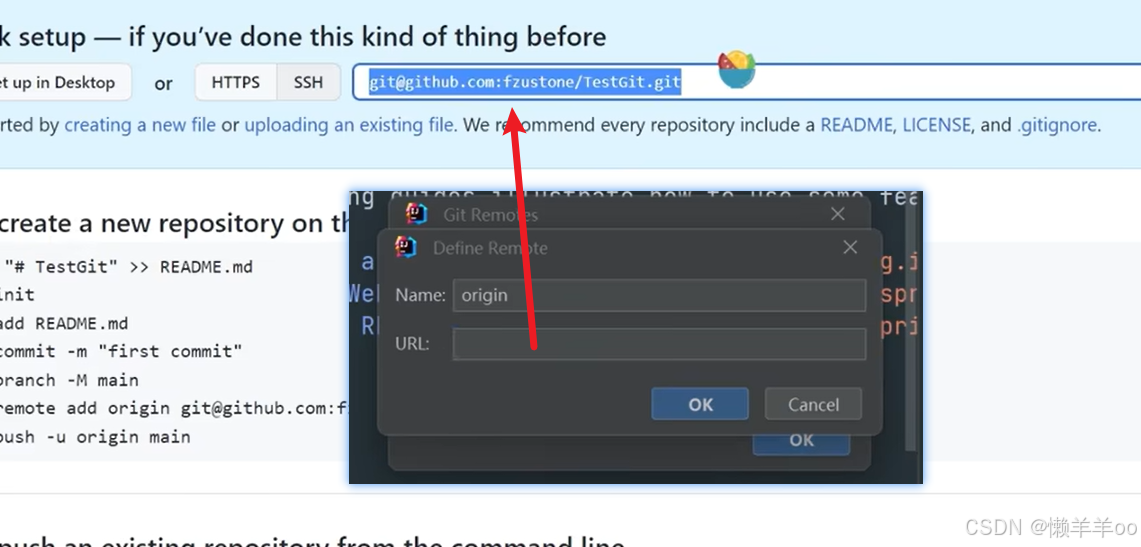Open the LICENSE link
This screenshot has height=547, width=1141.
click(937, 125)
